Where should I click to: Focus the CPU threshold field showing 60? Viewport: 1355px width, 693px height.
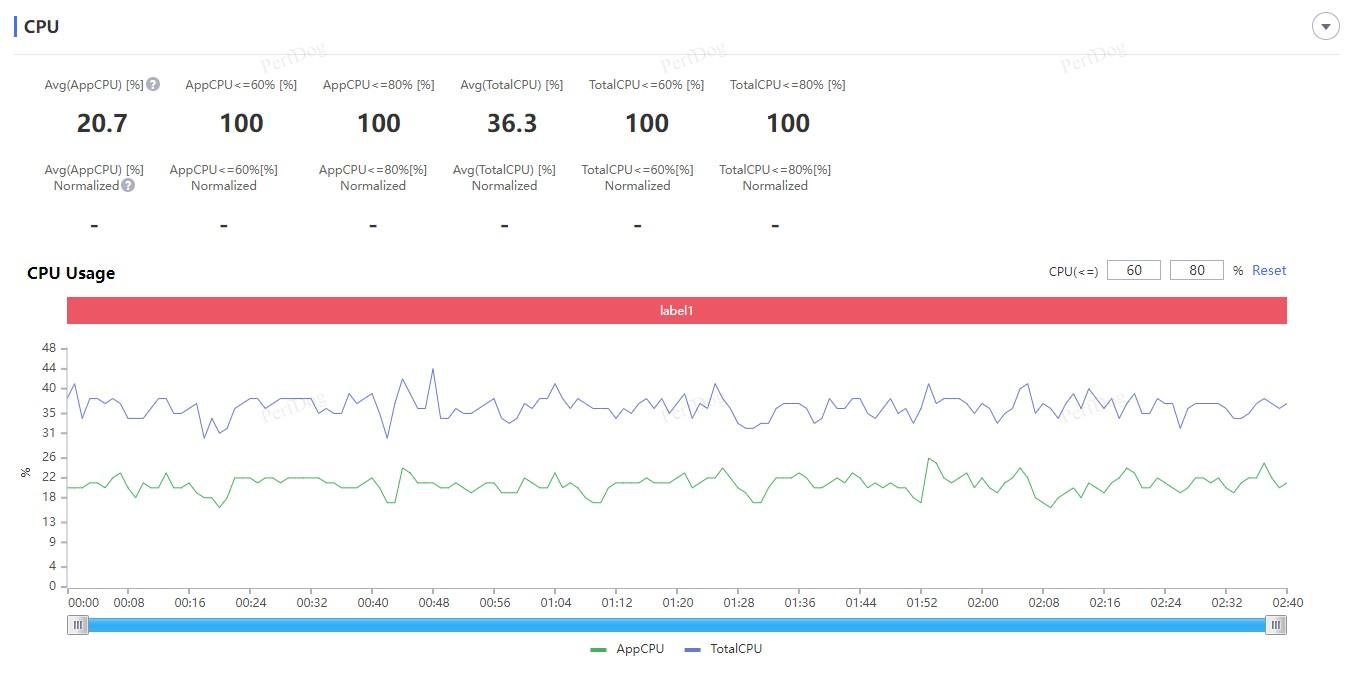pos(1134,271)
